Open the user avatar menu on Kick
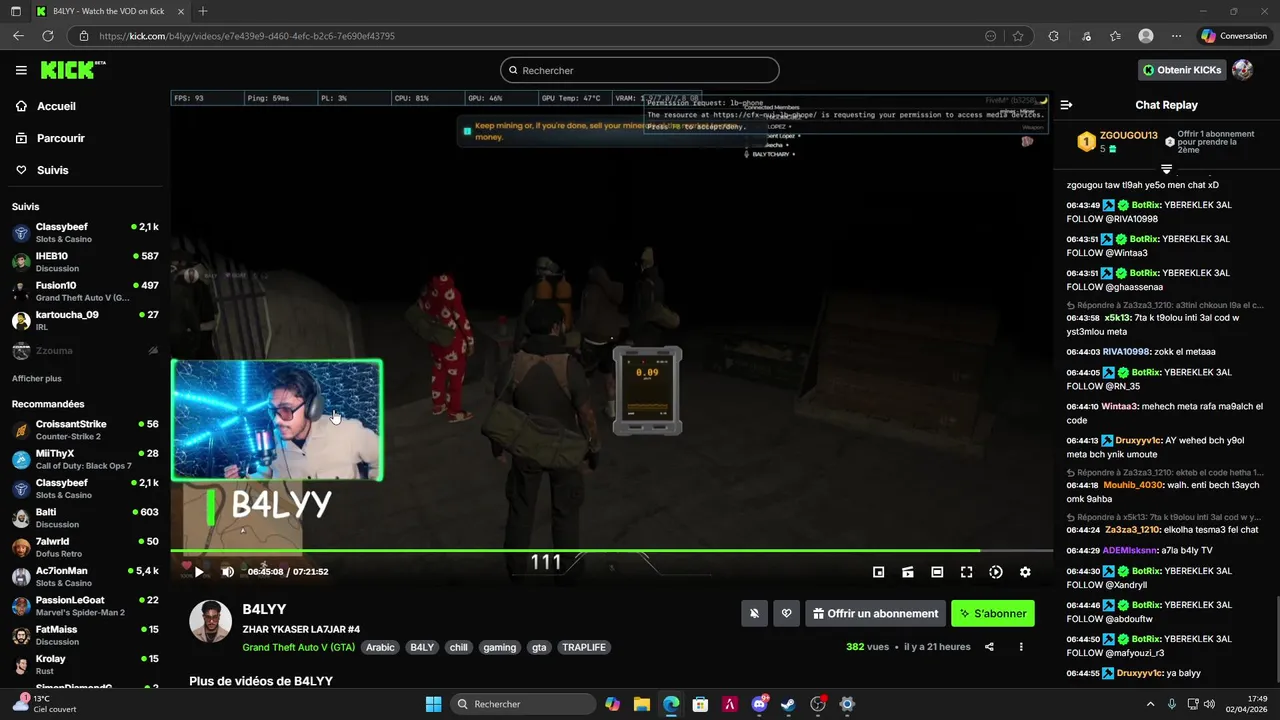The height and width of the screenshot is (720, 1280). [x=1243, y=70]
